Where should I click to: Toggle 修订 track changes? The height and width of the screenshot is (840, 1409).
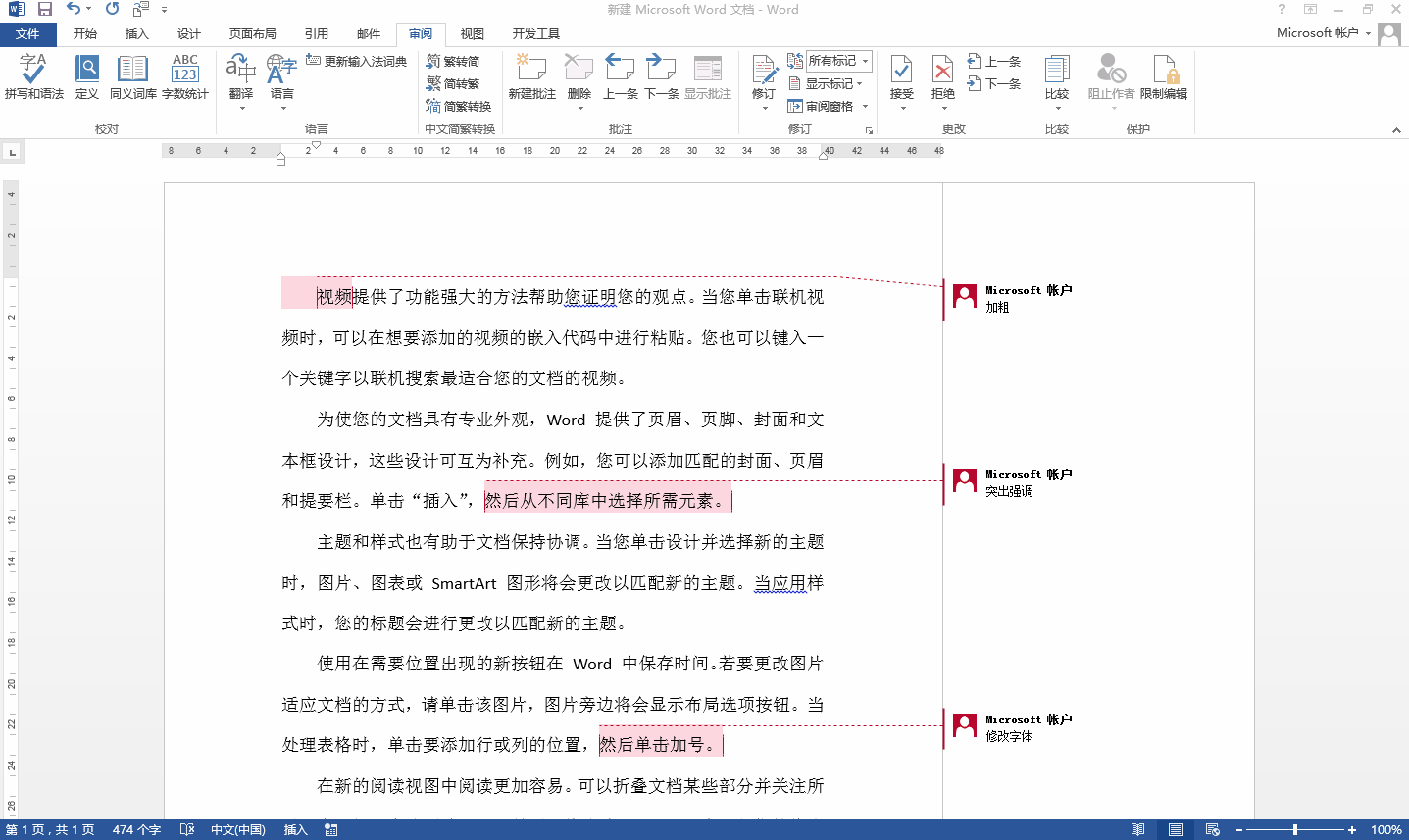pos(763,78)
